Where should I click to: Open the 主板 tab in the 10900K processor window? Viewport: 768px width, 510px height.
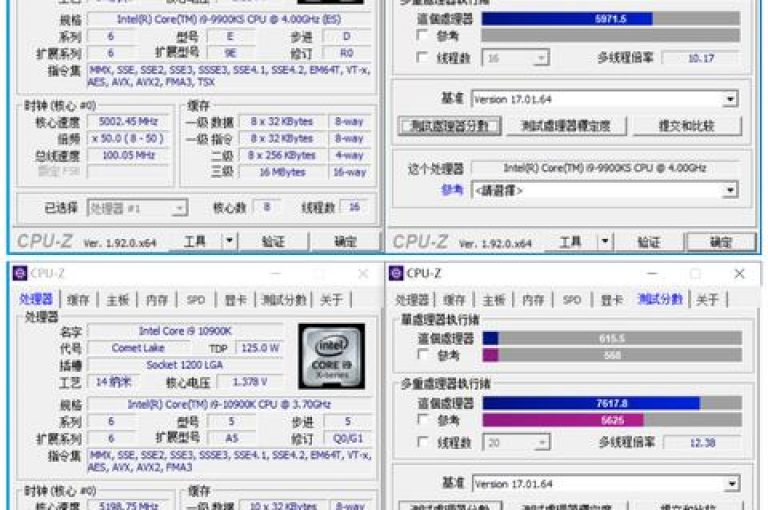(x=118, y=299)
